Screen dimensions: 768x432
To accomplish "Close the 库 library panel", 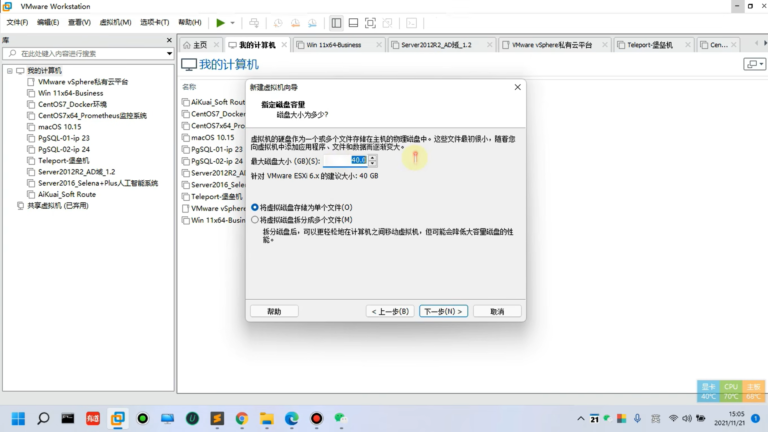I will coord(169,40).
